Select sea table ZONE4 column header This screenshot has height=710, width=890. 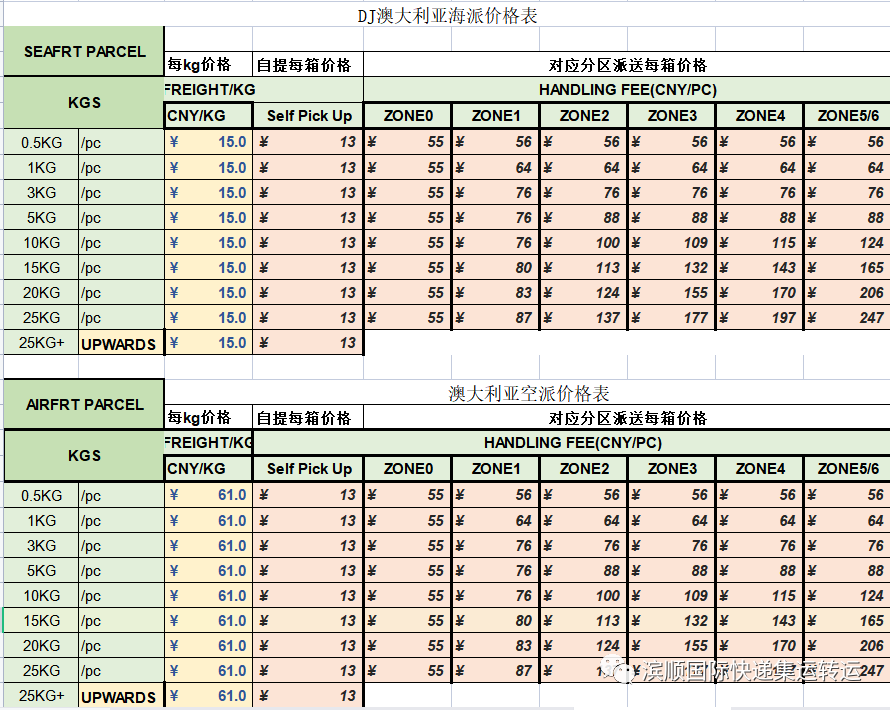click(759, 116)
